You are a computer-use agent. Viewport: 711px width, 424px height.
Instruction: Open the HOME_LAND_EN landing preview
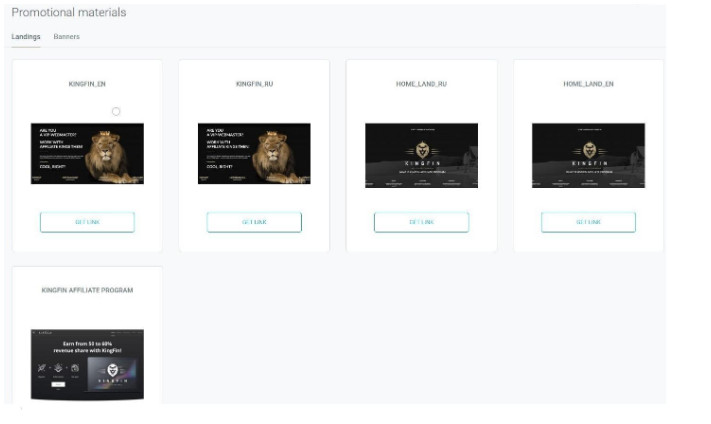pyautogui.click(x=588, y=155)
